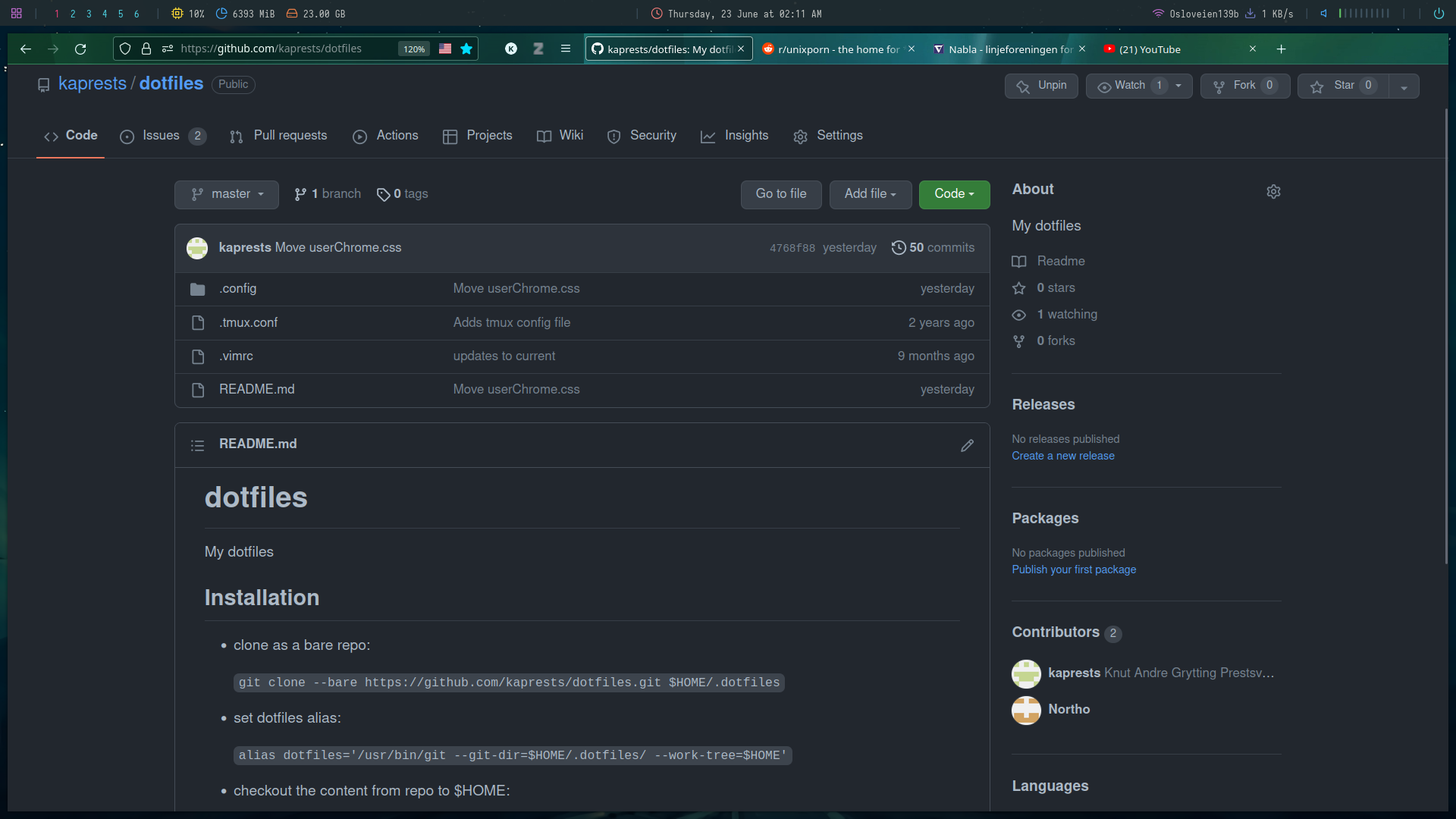View the 50 commits history
This screenshot has height=819, width=1456.
click(x=933, y=248)
